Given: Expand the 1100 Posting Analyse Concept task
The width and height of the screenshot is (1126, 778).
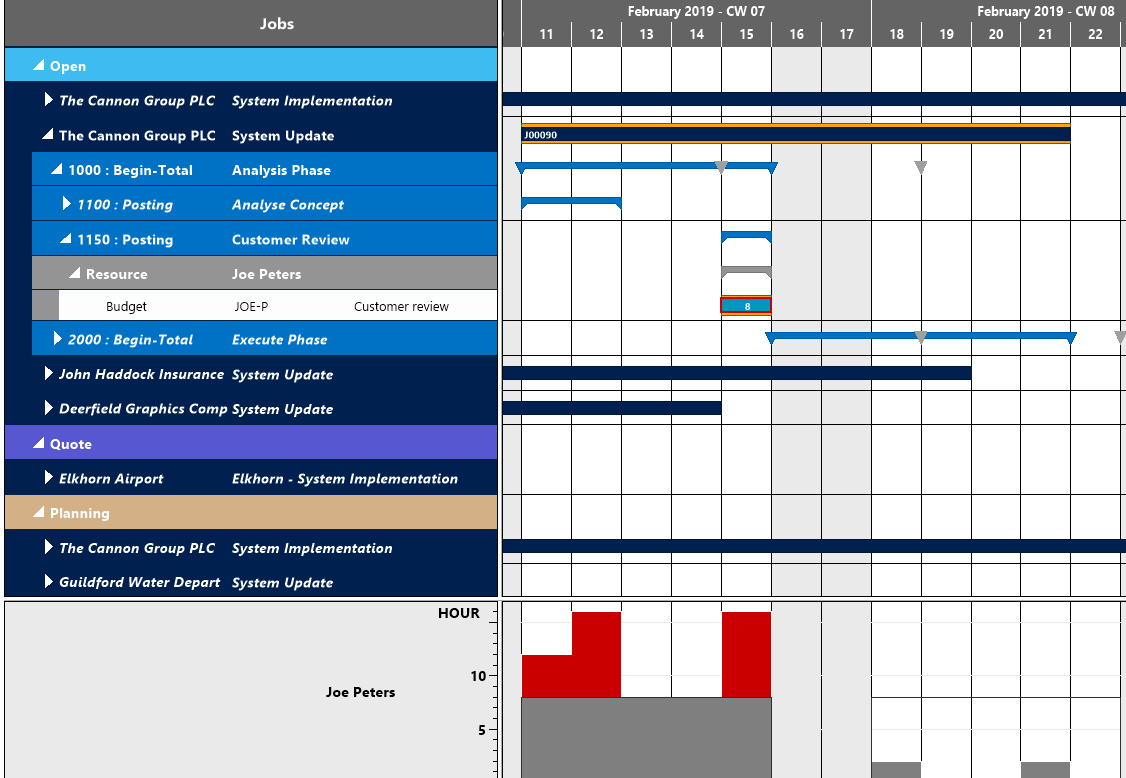Looking at the screenshot, I should [69, 204].
